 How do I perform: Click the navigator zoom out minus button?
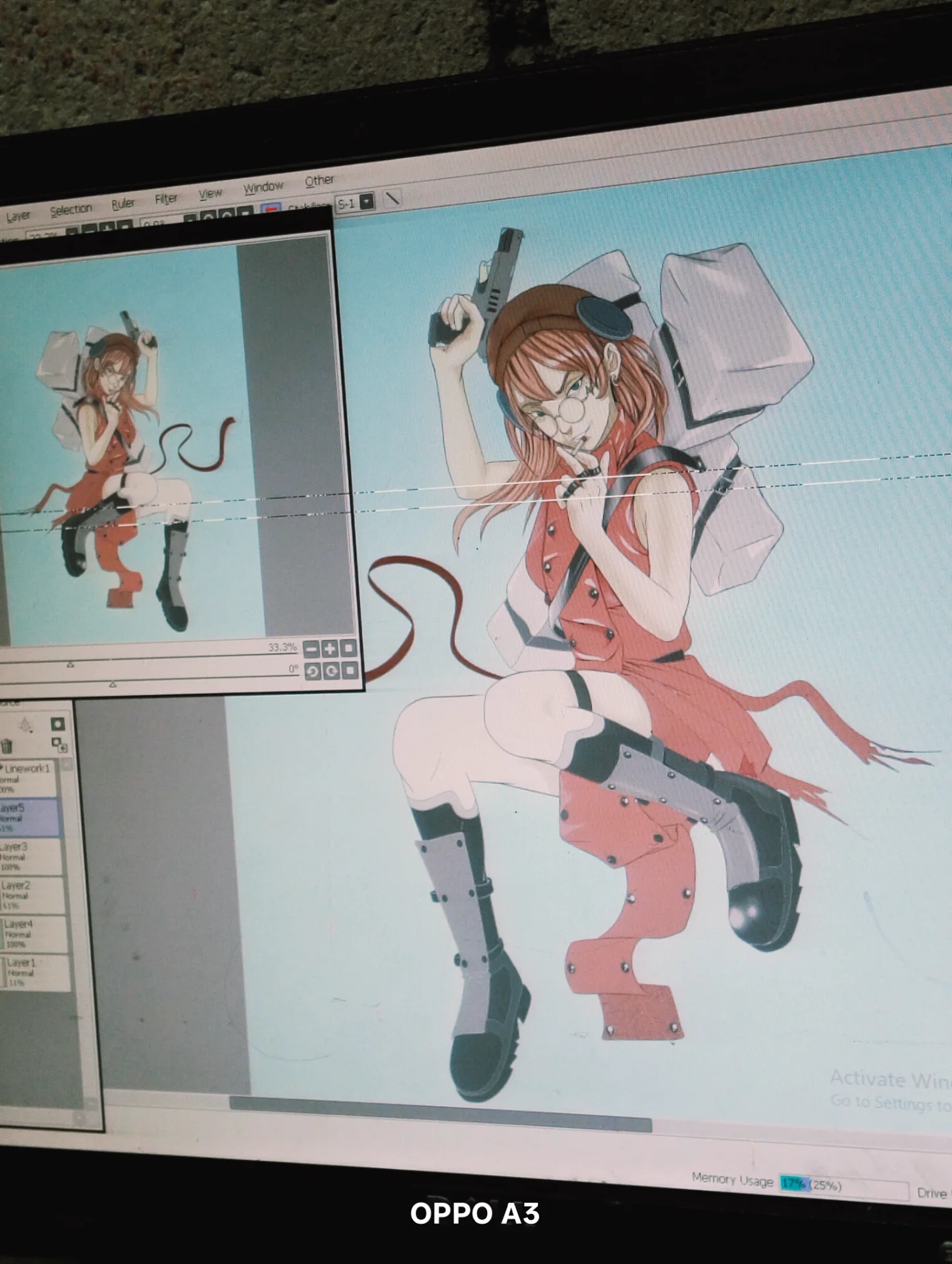[x=311, y=650]
